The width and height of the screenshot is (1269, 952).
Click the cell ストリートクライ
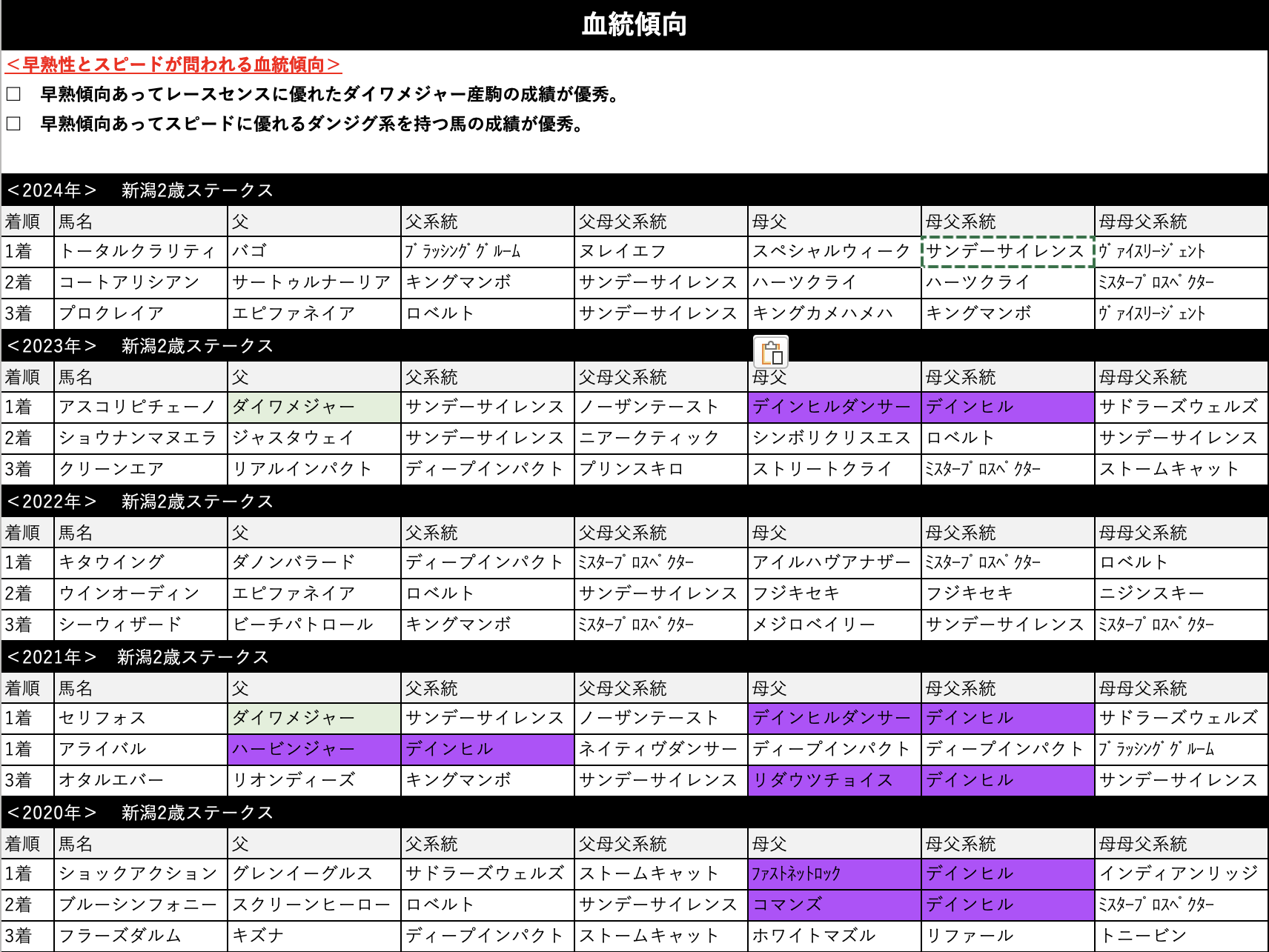click(x=835, y=470)
